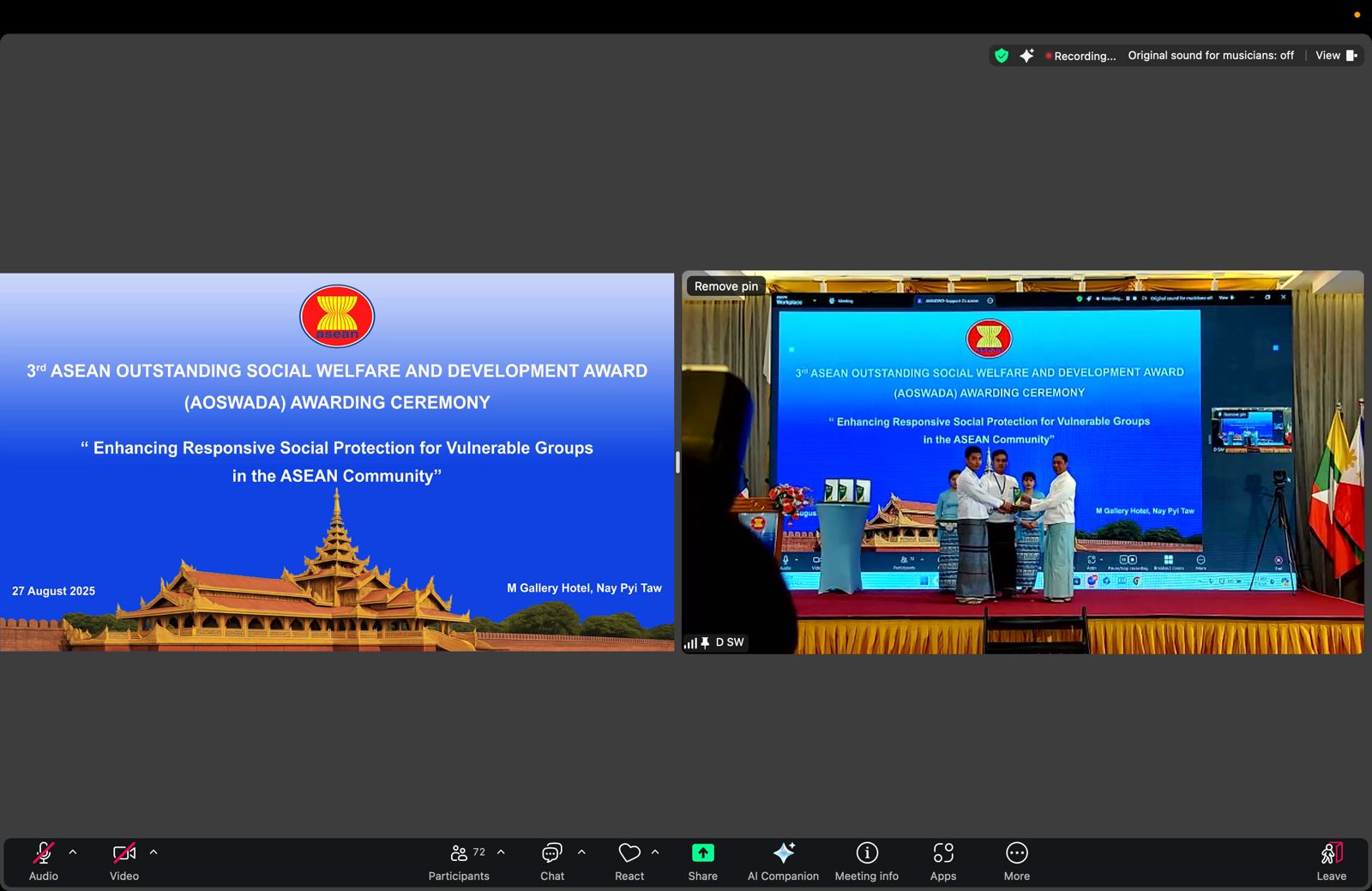Viewport: 1372px width, 891px height.
Task: Launch AI Companion from the toolbar
Action: click(783, 862)
